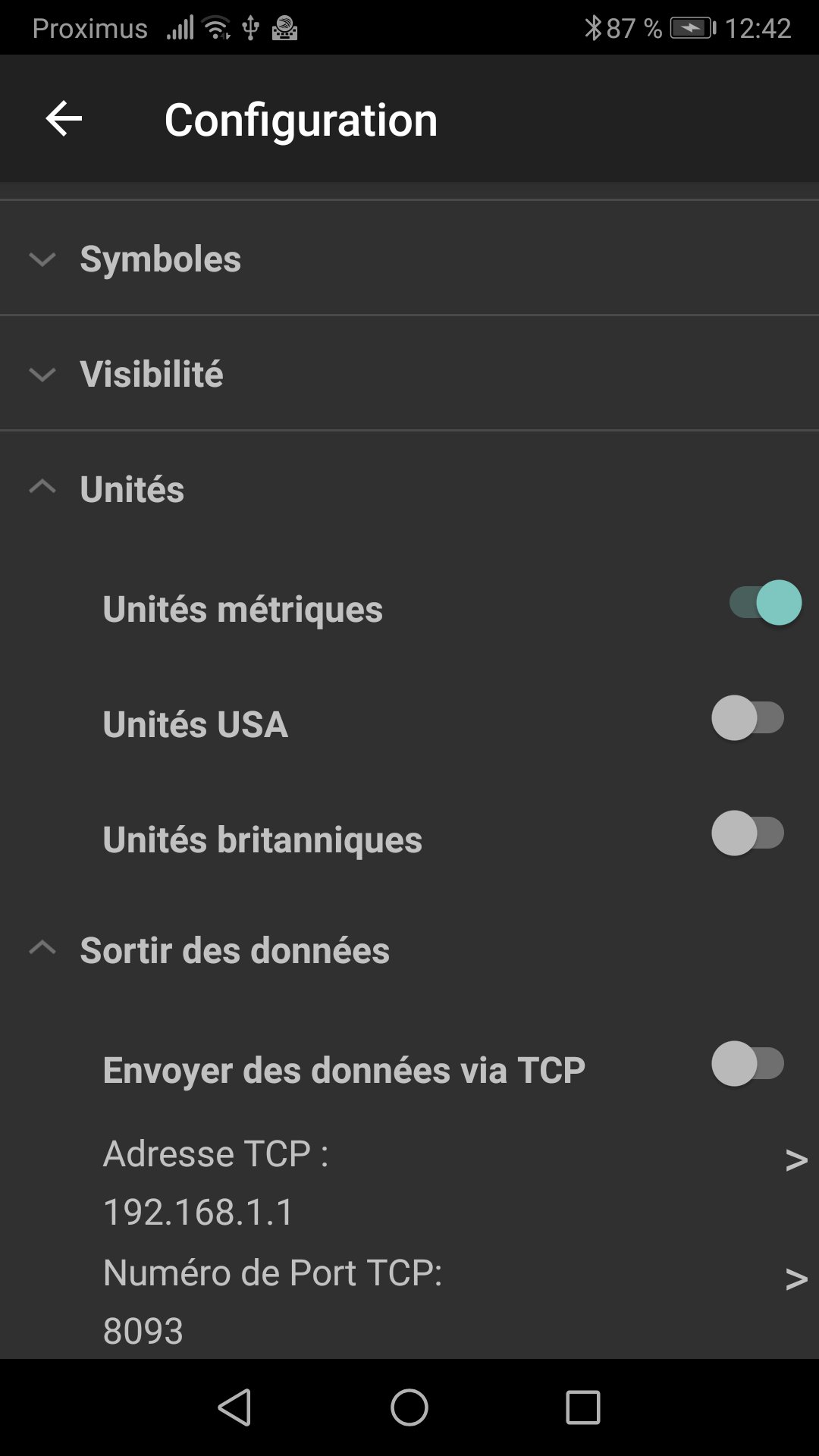The height and width of the screenshot is (1456, 819).
Task: Tap the back arrow in header
Action: pyautogui.click(x=64, y=119)
